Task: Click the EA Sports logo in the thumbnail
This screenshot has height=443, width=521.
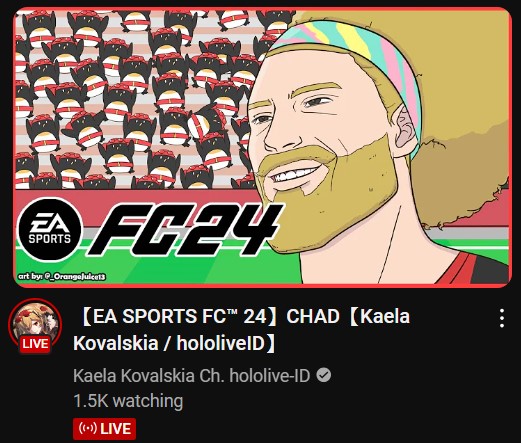Action: click(x=50, y=230)
